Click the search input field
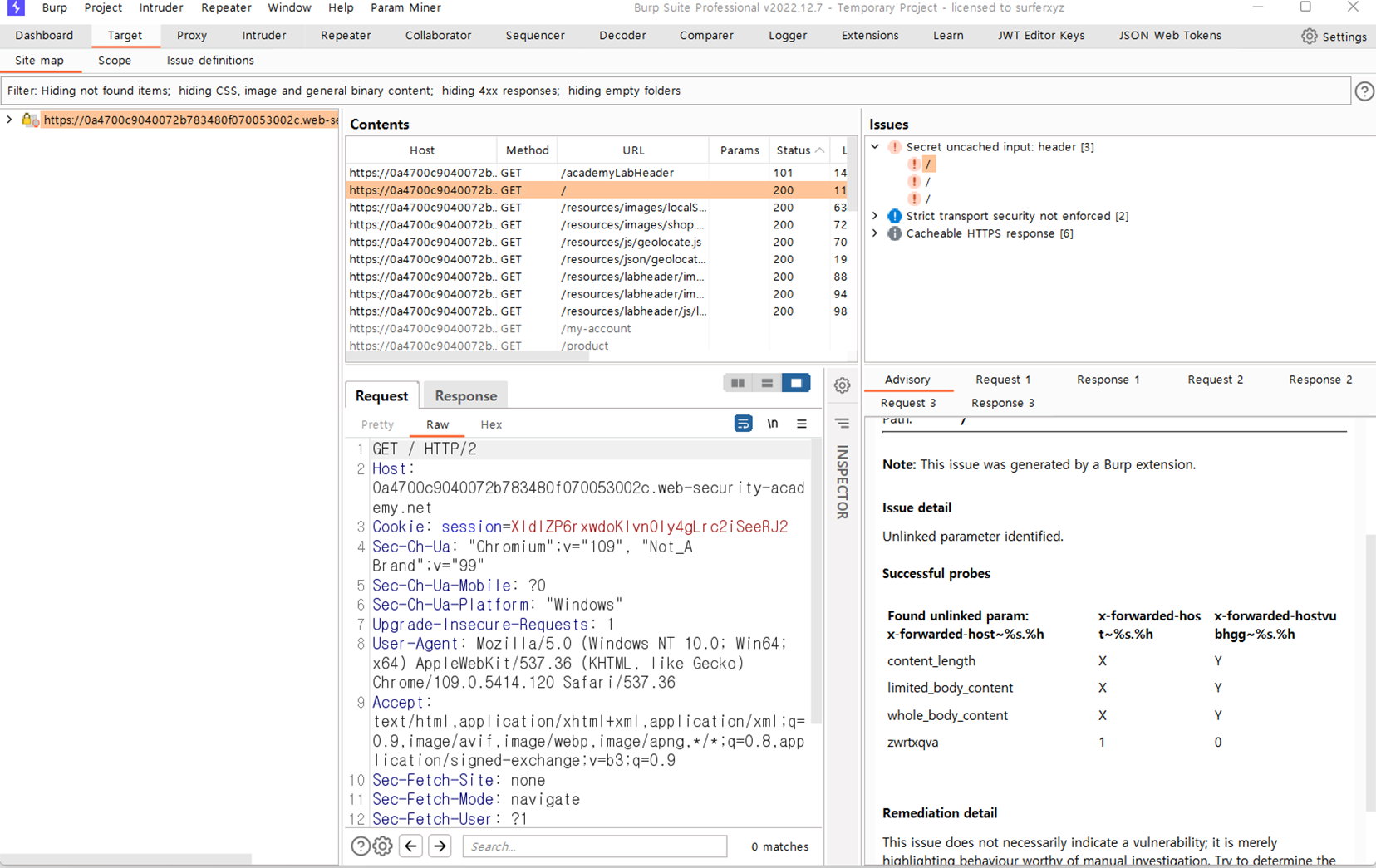Screen dimensions: 1376x868 (x=595, y=846)
